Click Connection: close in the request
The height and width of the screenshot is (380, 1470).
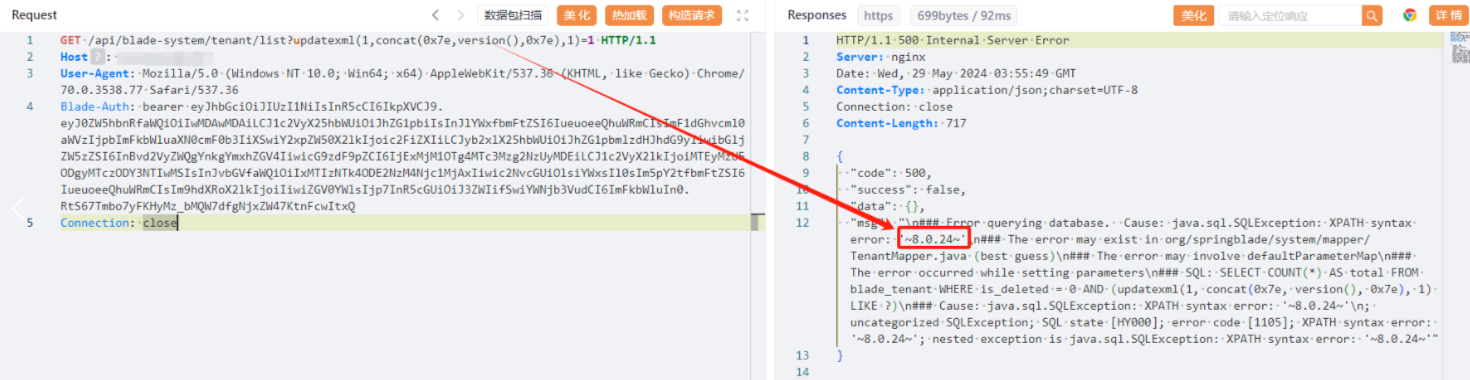[x=118, y=223]
